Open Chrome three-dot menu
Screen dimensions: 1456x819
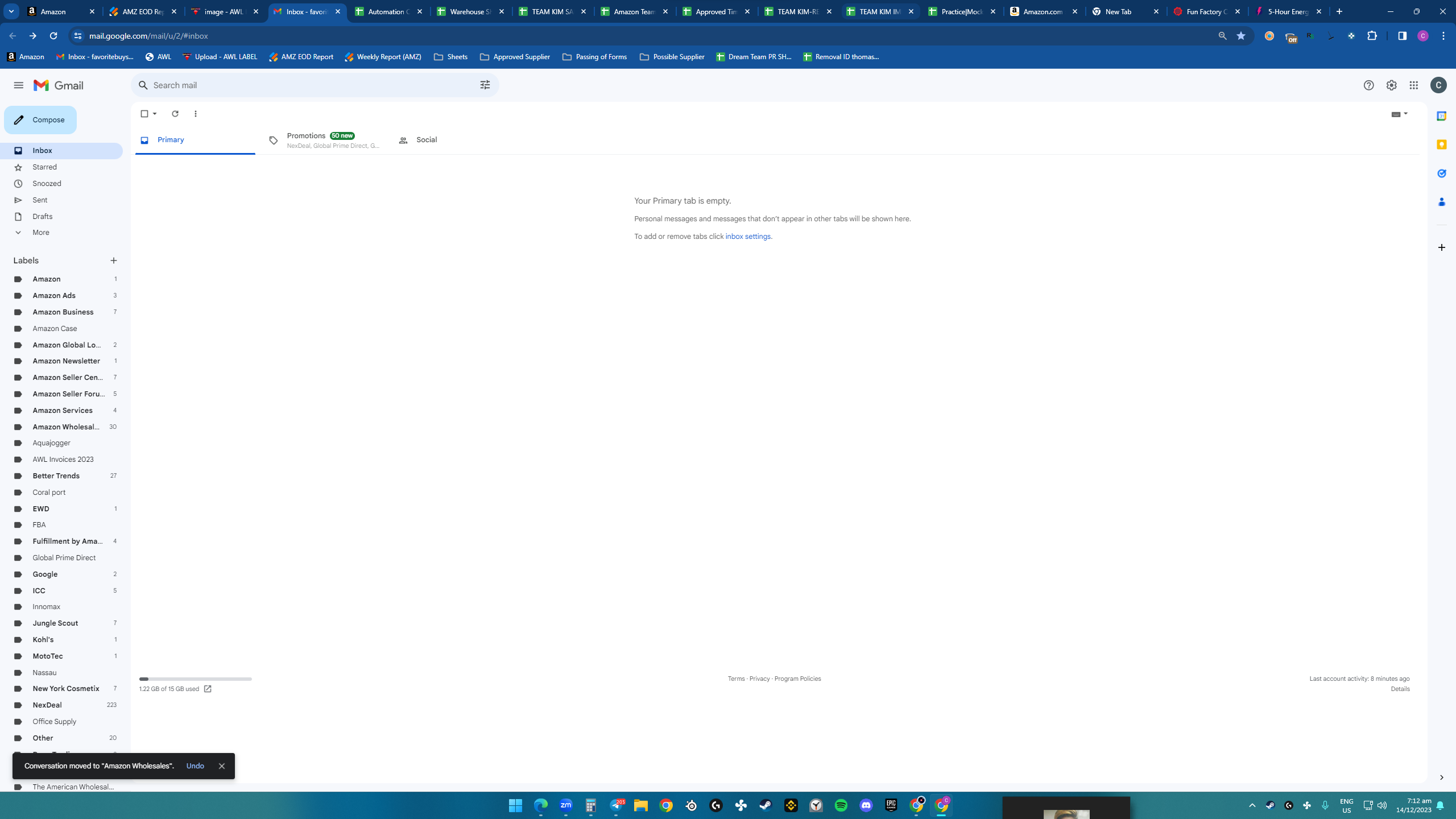[x=1443, y=36]
